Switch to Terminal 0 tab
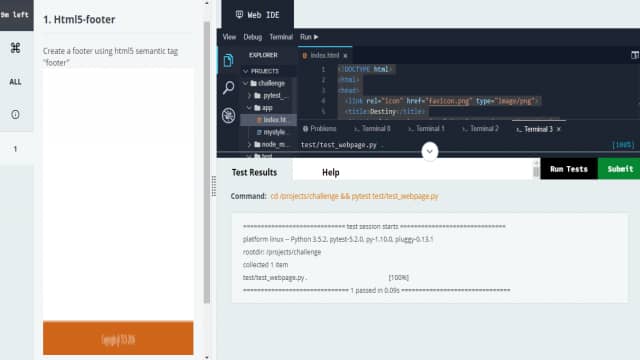Image resolution: width=640 pixels, height=360 pixels. tap(372, 129)
